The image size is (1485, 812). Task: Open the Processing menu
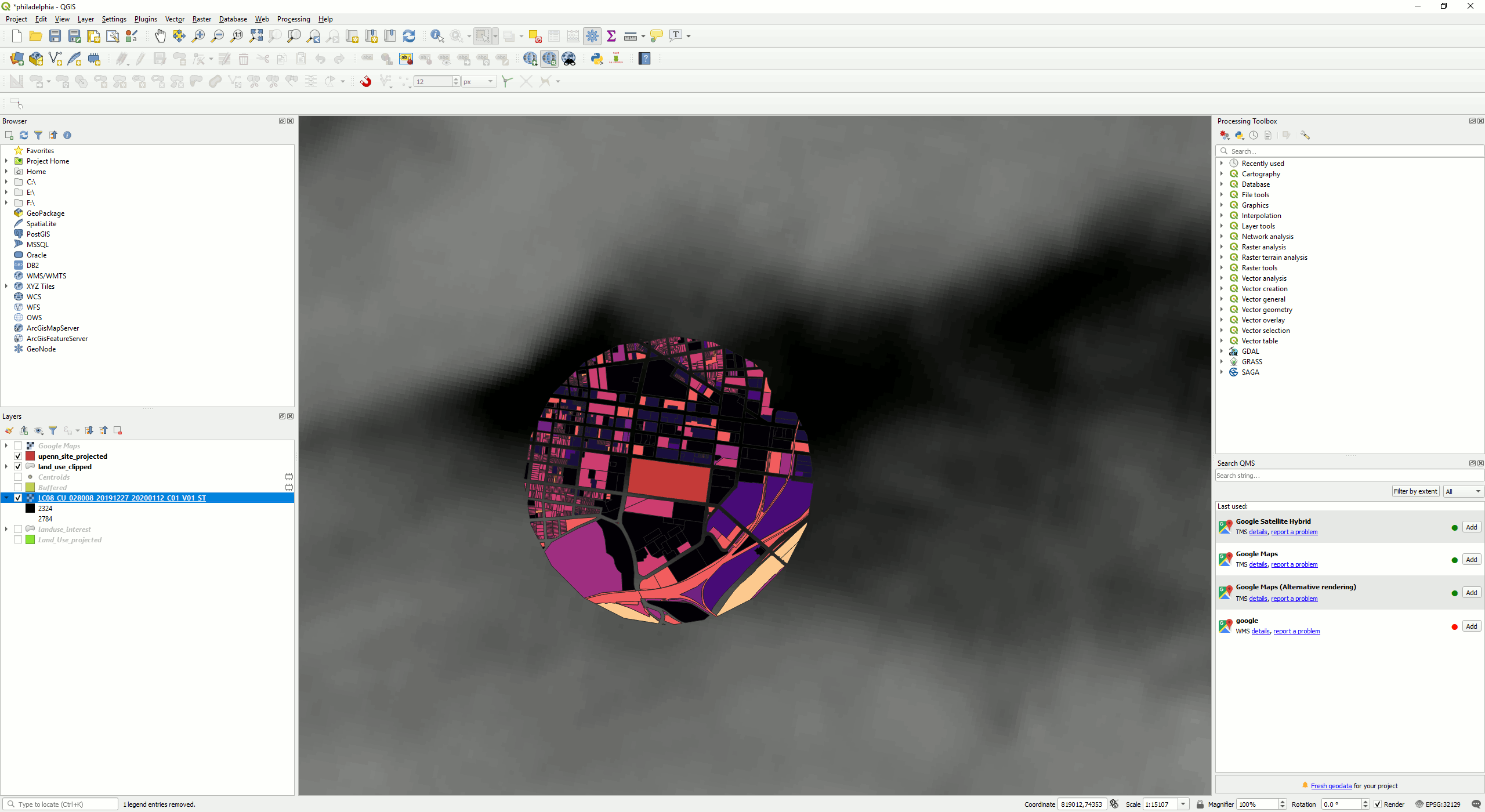[x=293, y=19]
